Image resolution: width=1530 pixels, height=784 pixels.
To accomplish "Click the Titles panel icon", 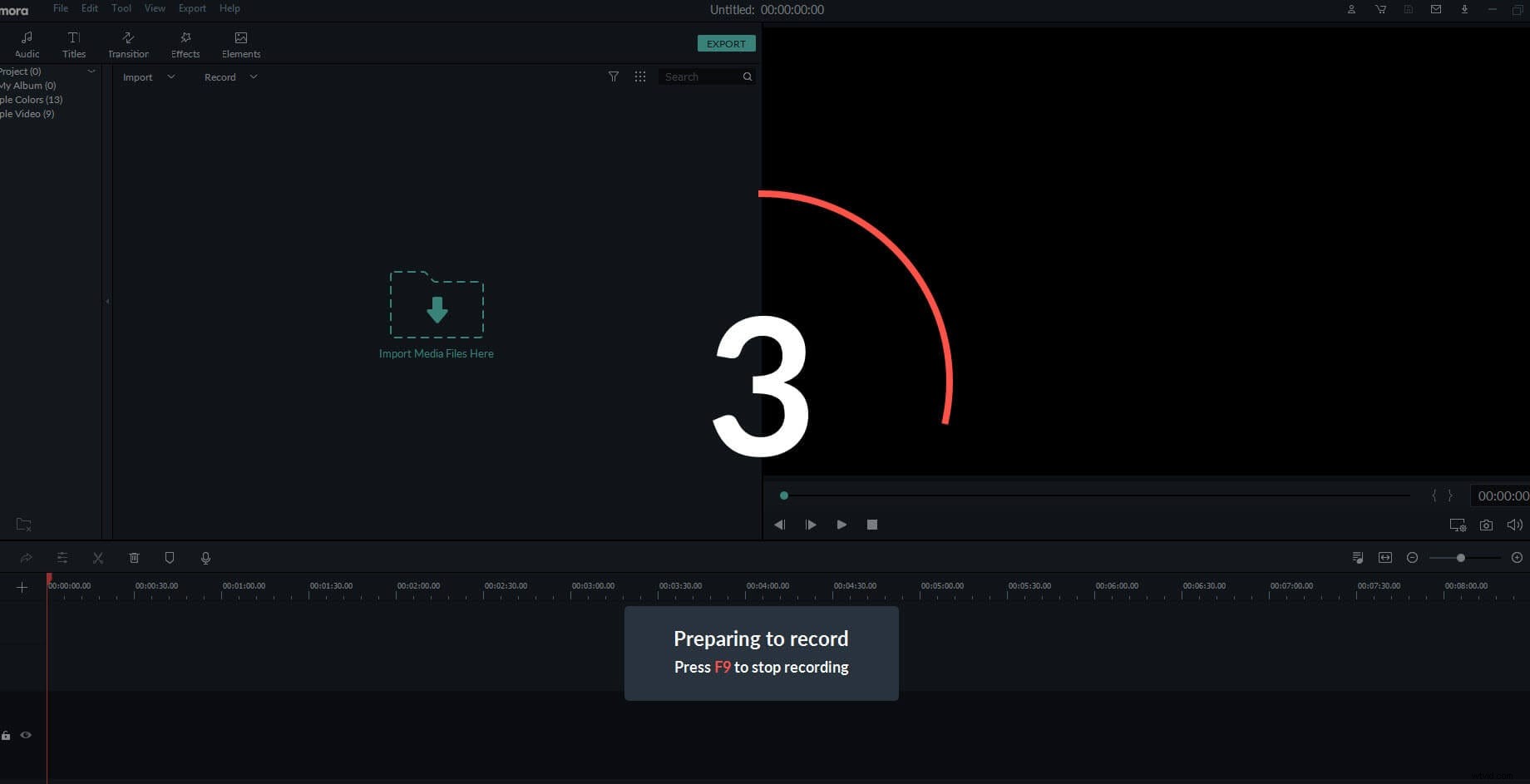I will [73, 43].
